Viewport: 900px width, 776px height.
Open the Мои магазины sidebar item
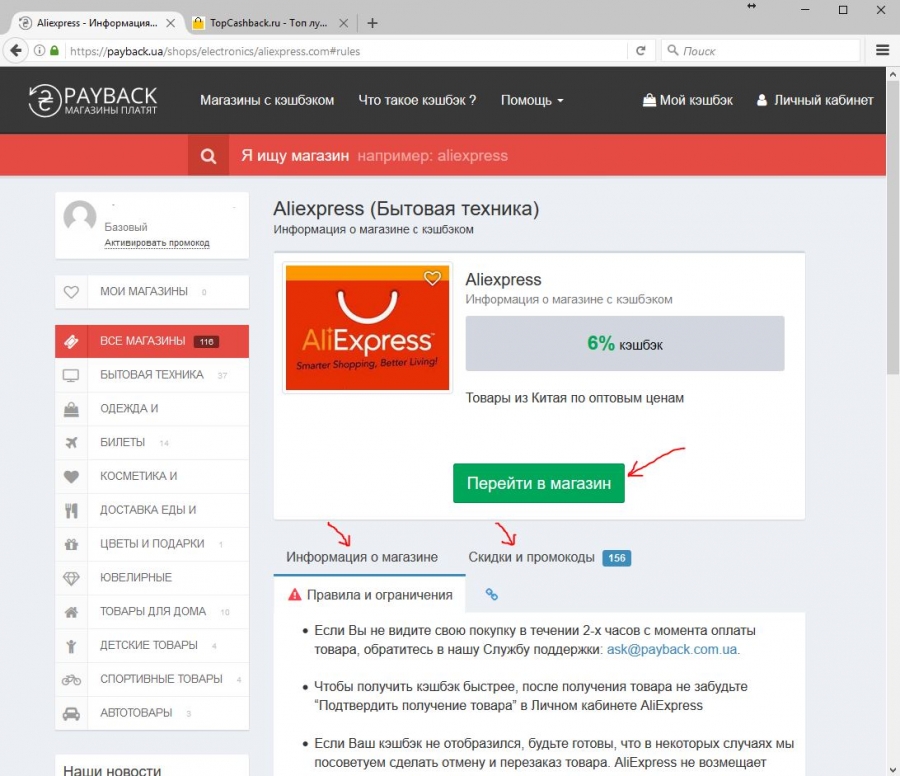152,292
